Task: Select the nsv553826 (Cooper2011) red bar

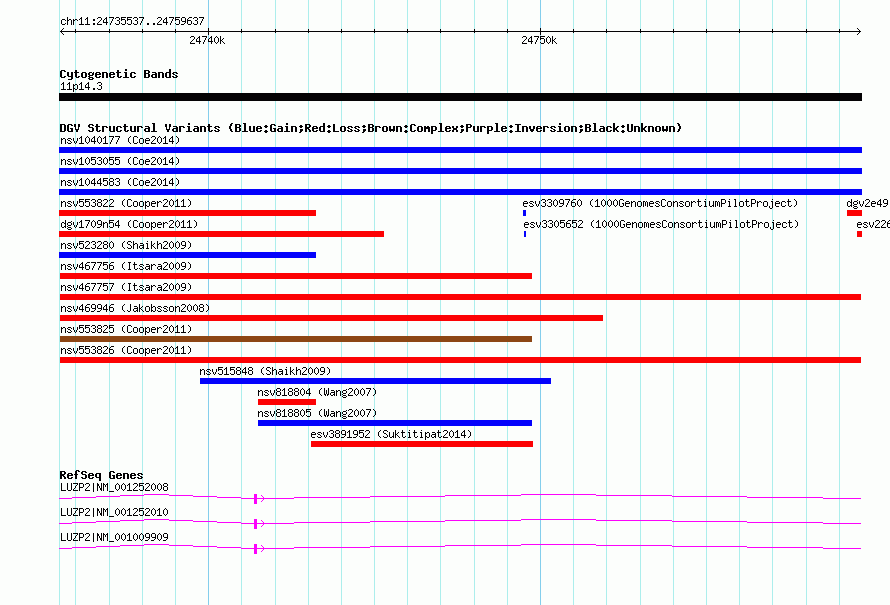Action: (460, 360)
